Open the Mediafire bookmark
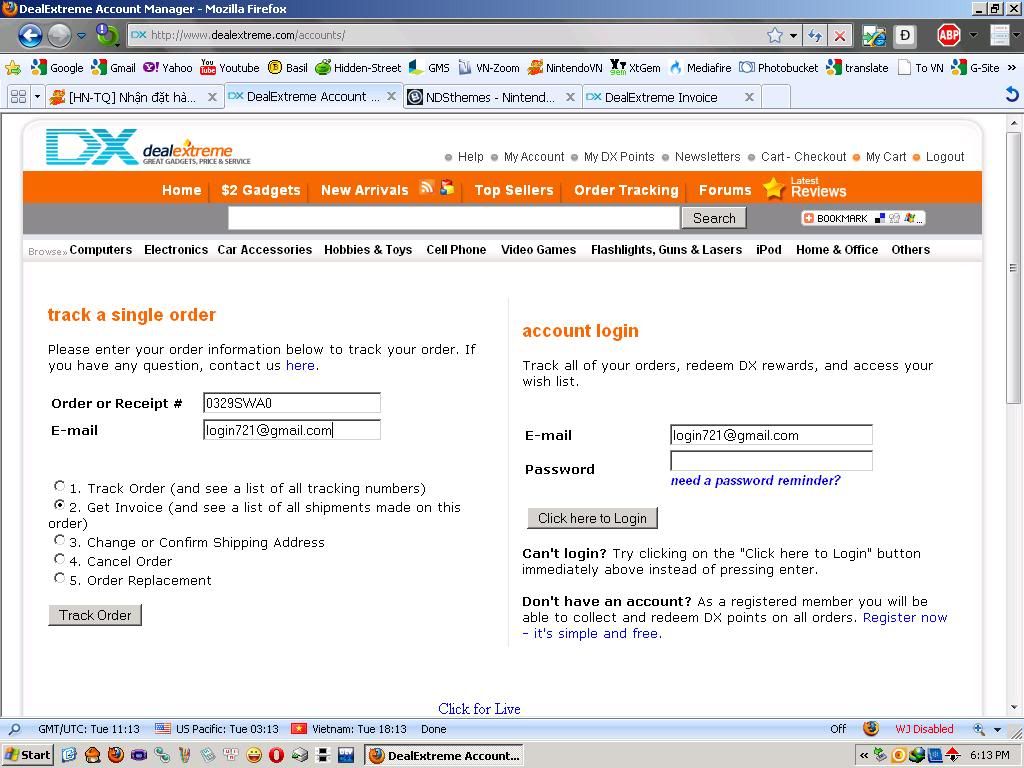1024x768 pixels. pyautogui.click(x=700, y=67)
